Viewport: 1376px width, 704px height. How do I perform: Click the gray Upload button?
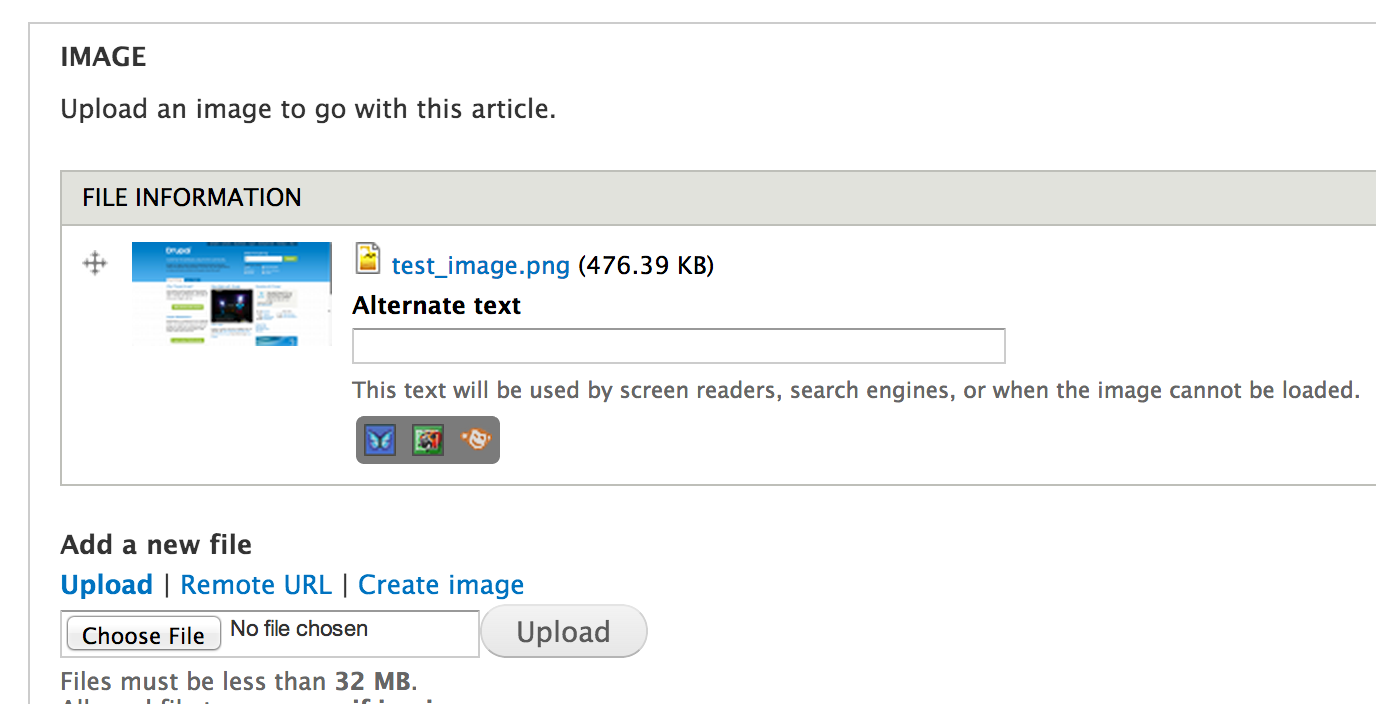point(564,631)
